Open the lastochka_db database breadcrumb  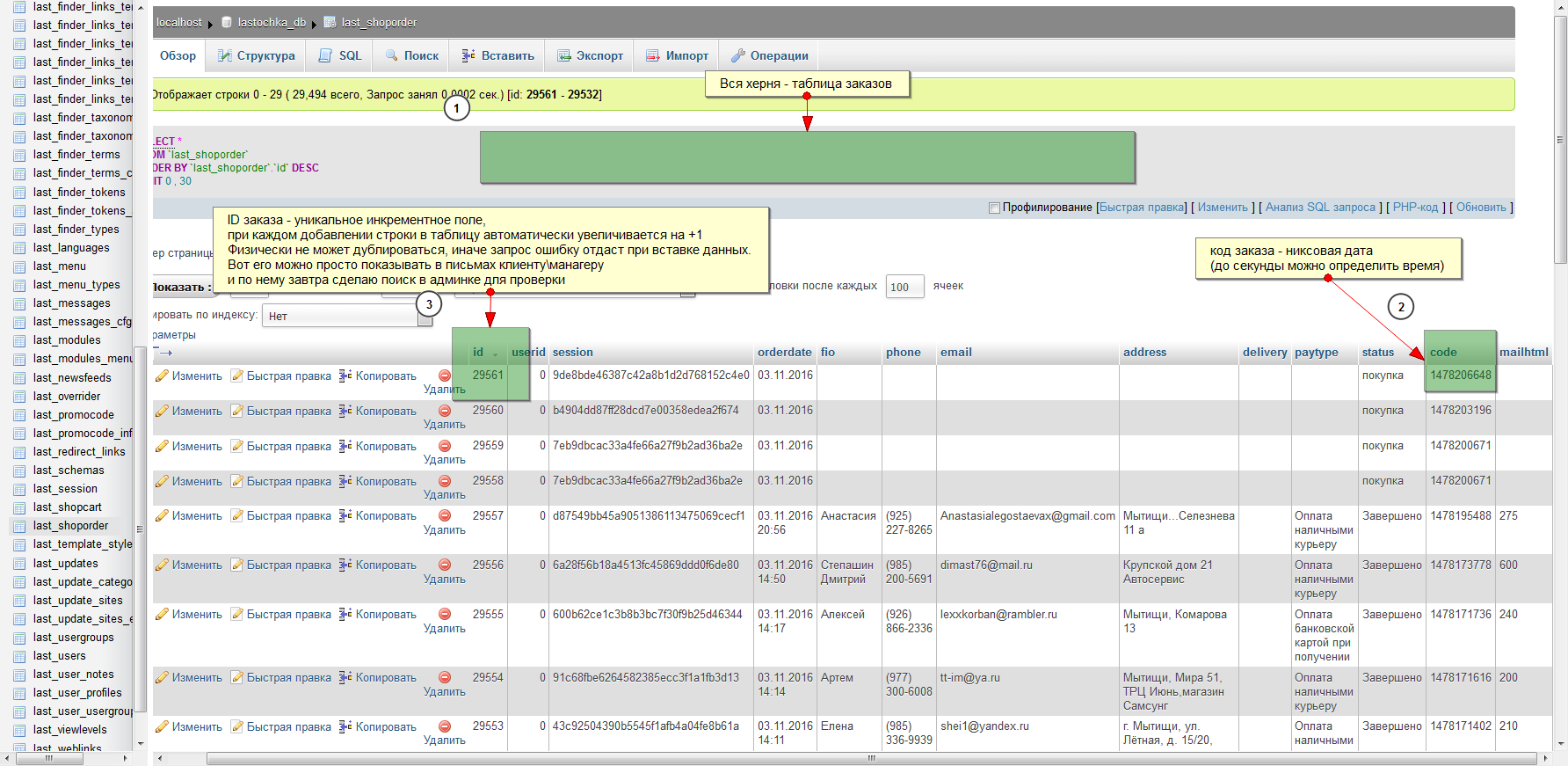pos(272,22)
